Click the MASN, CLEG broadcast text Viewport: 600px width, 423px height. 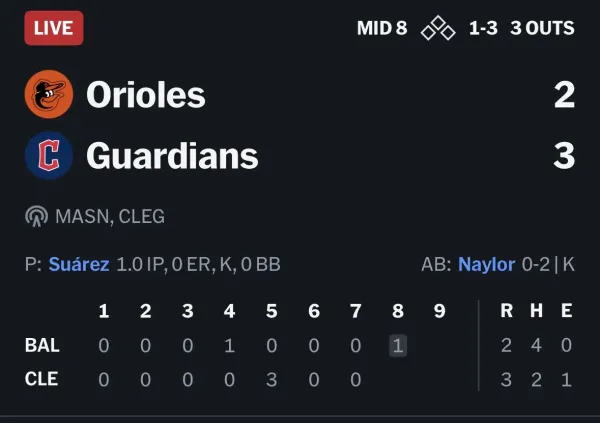[x=110, y=217]
